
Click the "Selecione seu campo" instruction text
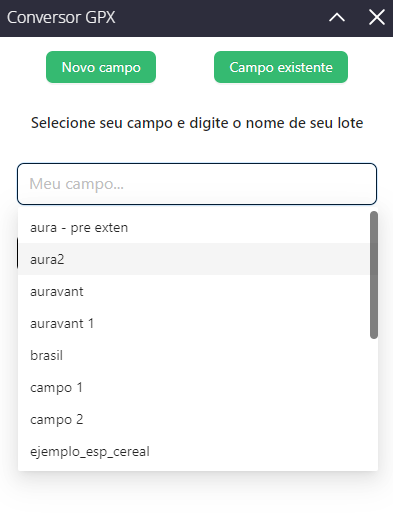(x=197, y=123)
